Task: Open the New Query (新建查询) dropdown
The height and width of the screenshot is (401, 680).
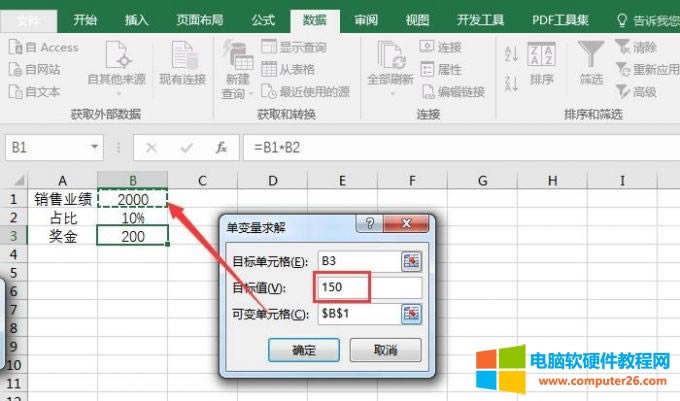Action: (237, 69)
